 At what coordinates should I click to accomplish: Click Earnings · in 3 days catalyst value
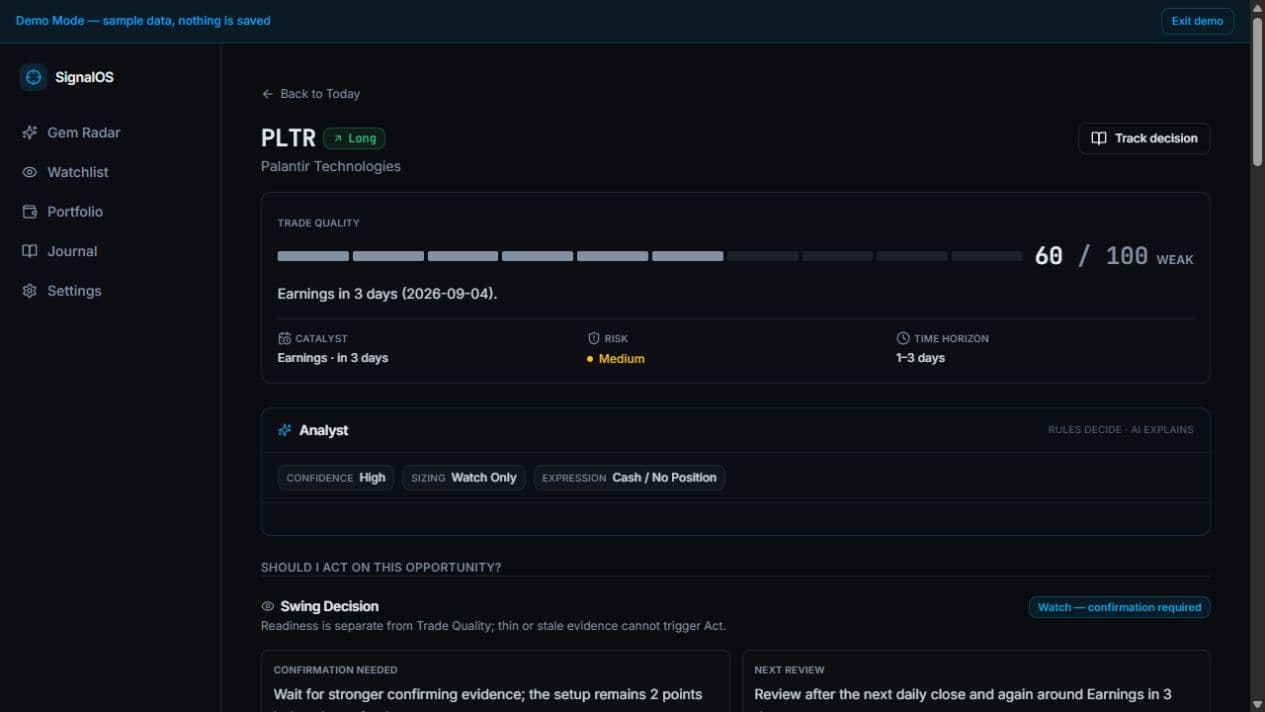333,358
